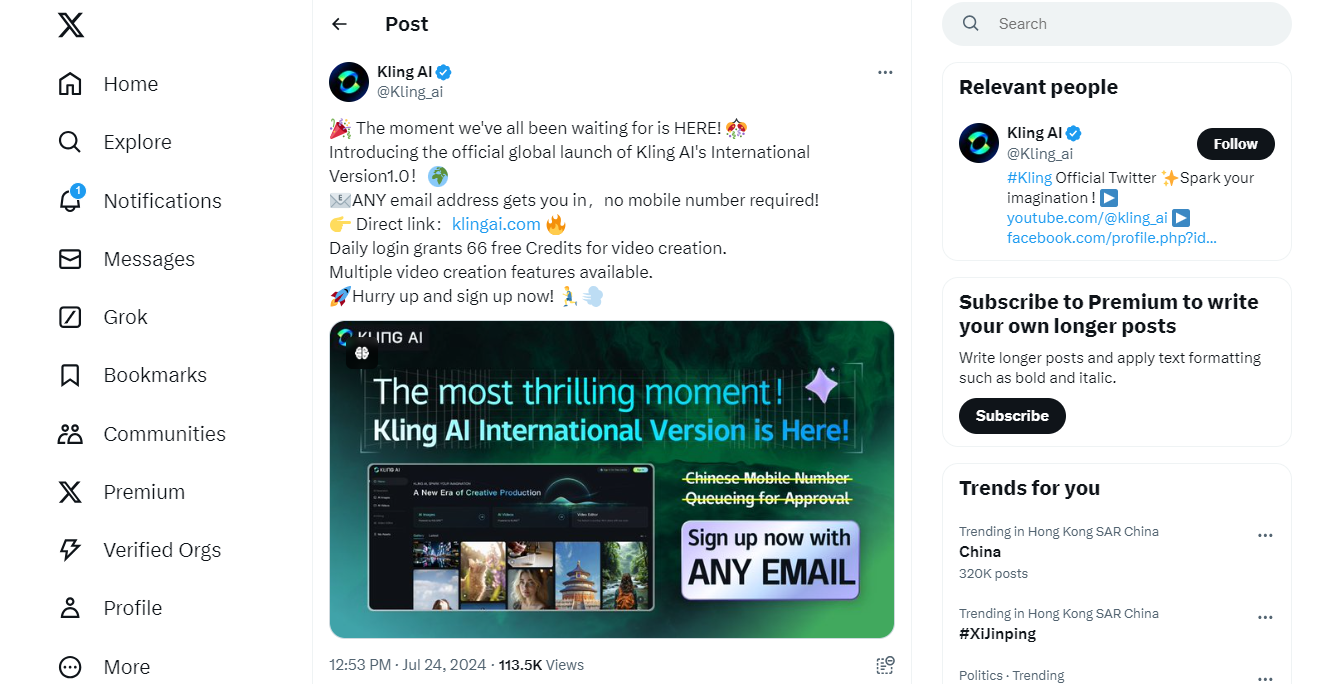The image size is (1340, 684).
Task: Open the Home icon in sidebar
Action: (x=70, y=84)
